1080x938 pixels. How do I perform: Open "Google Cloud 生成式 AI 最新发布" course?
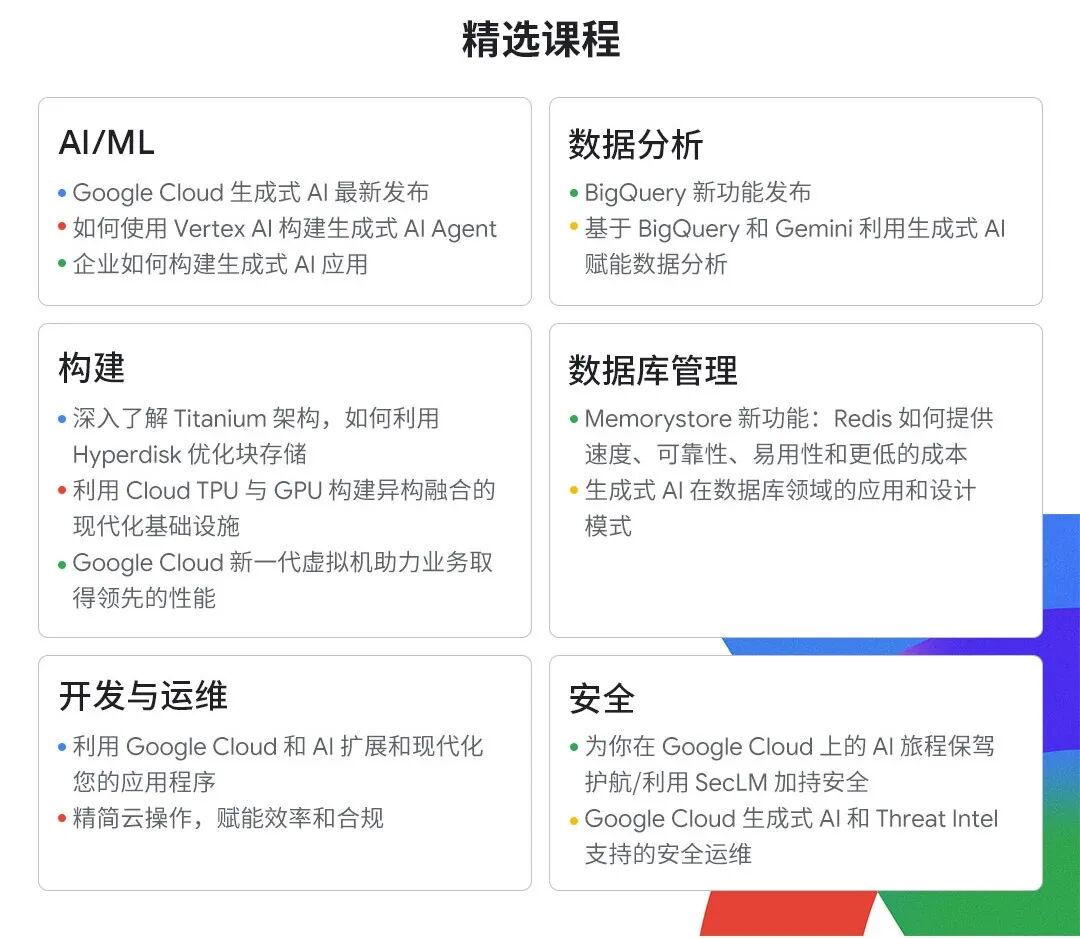(251, 192)
